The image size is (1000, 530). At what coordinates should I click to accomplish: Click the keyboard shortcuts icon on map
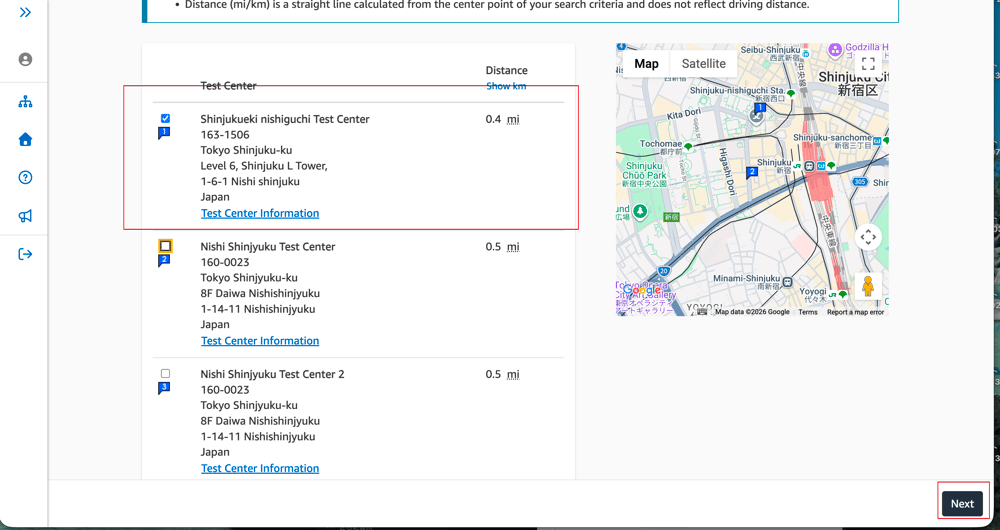click(x=702, y=312)
